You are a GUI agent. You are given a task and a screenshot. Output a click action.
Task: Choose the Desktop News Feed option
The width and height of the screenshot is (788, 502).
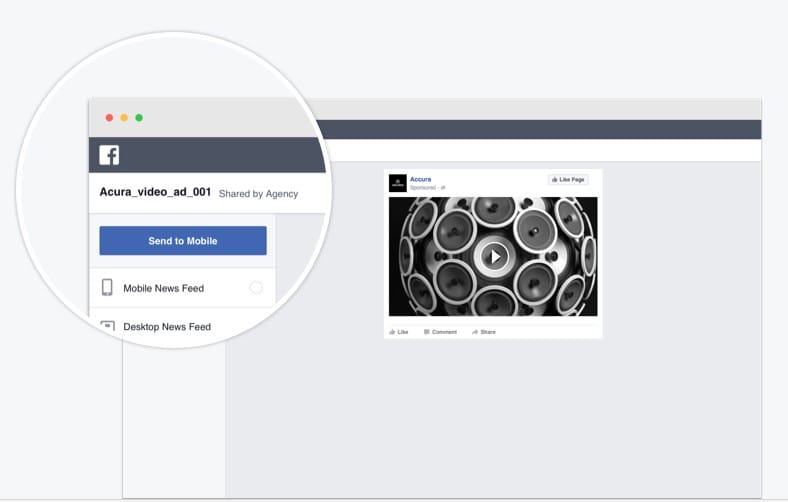click(167, 327)
